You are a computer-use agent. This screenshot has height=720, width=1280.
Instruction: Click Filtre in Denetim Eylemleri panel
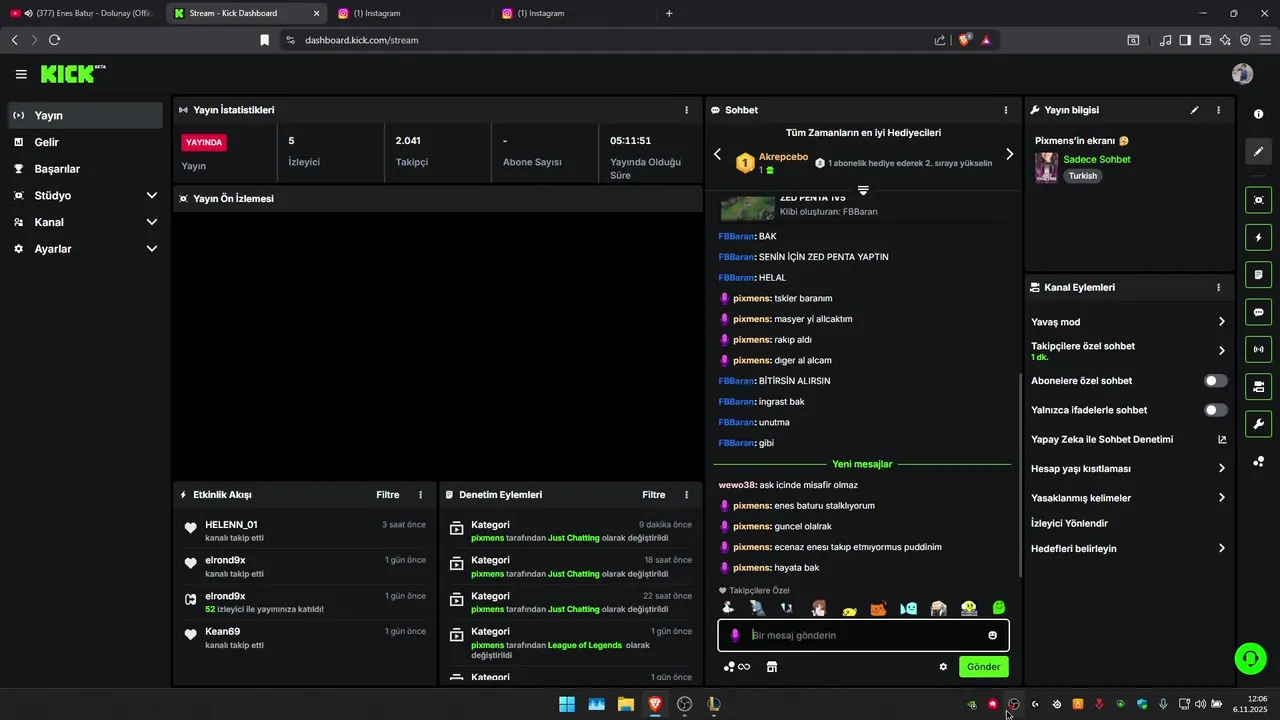[653, 495]
